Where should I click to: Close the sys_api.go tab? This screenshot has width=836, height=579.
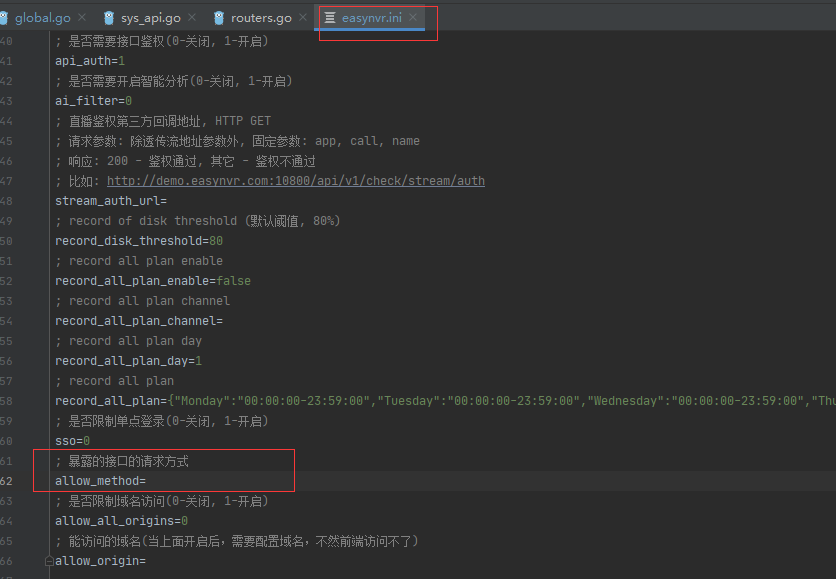click(x=192, y=18)
